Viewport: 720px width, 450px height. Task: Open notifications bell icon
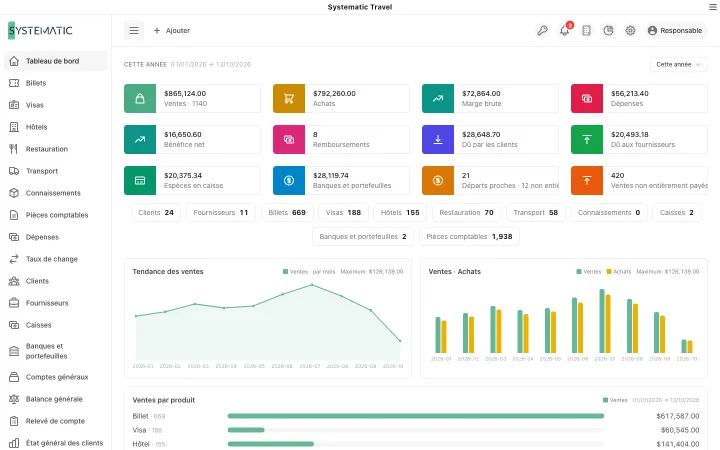coord(565,30)
